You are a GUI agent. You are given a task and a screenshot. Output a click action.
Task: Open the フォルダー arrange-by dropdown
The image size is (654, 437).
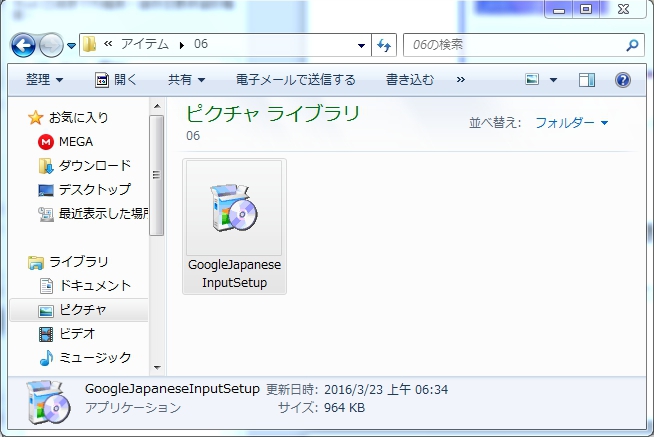point(571,123)
